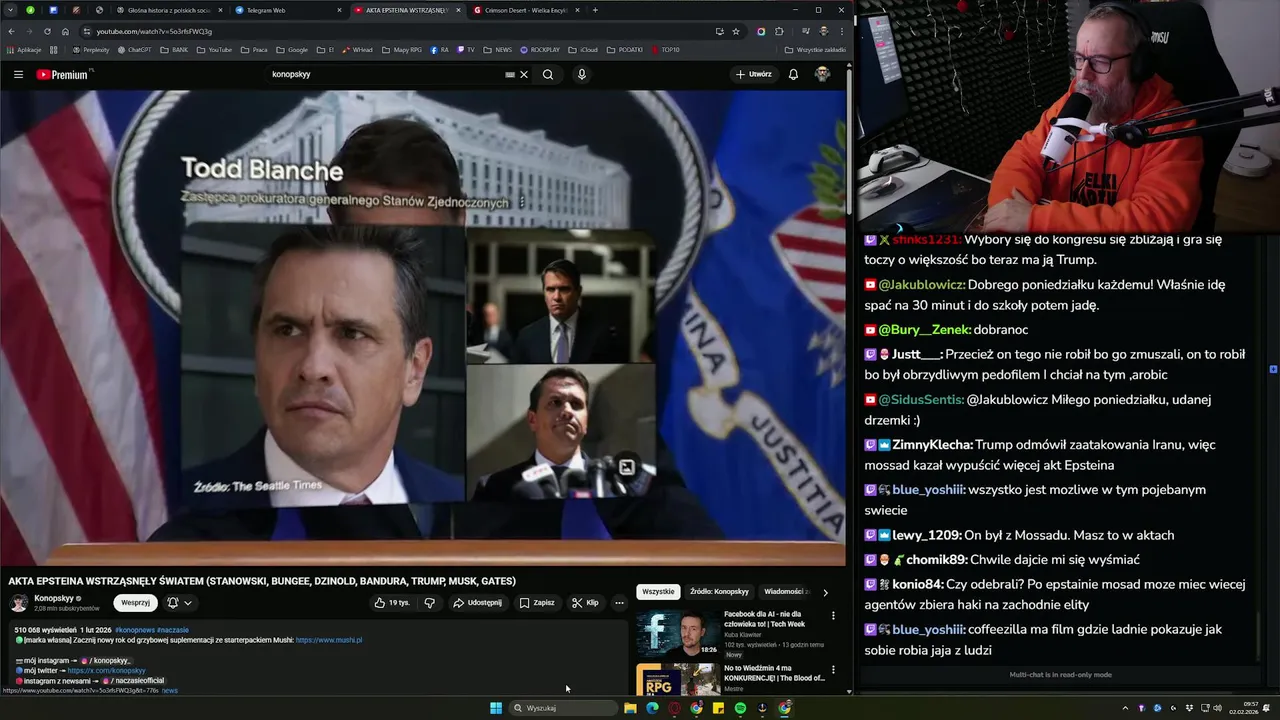Open the Perplexity bookmark
Image resolution: width=1280 pixels, height=720 pixels.
[91, 49]
